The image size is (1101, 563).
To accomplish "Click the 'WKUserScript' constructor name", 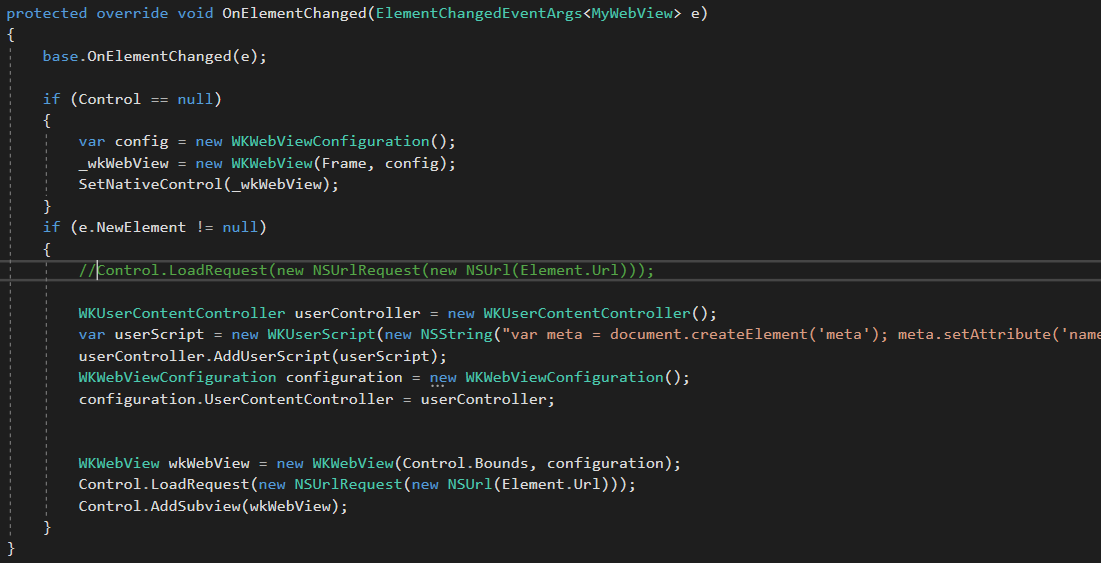I will click(x=322, y=334).
